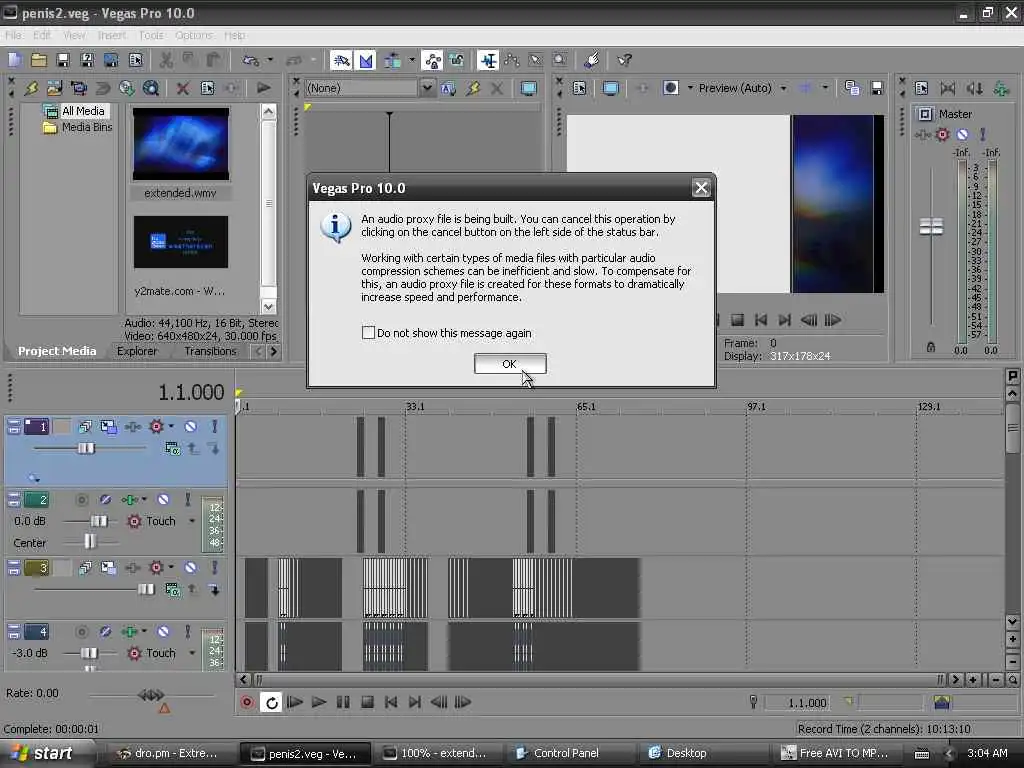The height and width of the screenshot is (768, 1024).
Task: Select the y2mate.com media thumbnail
Action: [181, 242]
